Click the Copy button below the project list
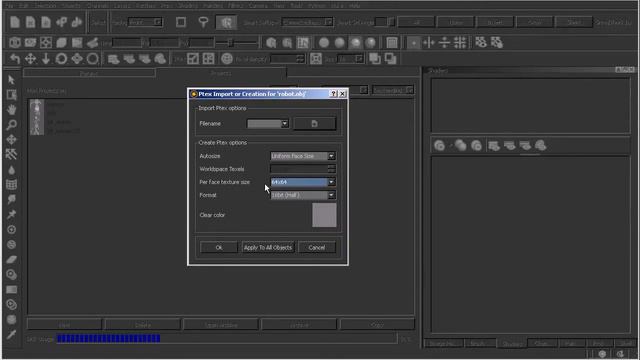The image size is (640, 360). pyautogui.click(x=377, y=325)
